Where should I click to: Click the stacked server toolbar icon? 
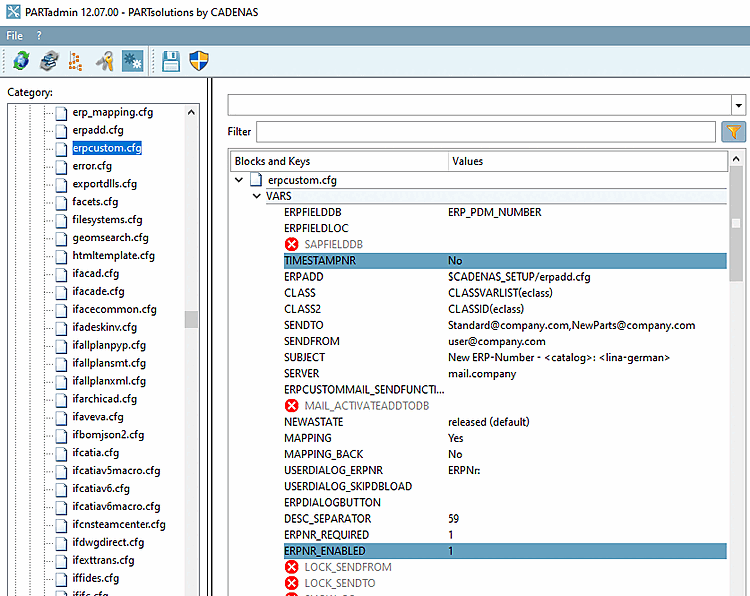[x=48, y=61]
